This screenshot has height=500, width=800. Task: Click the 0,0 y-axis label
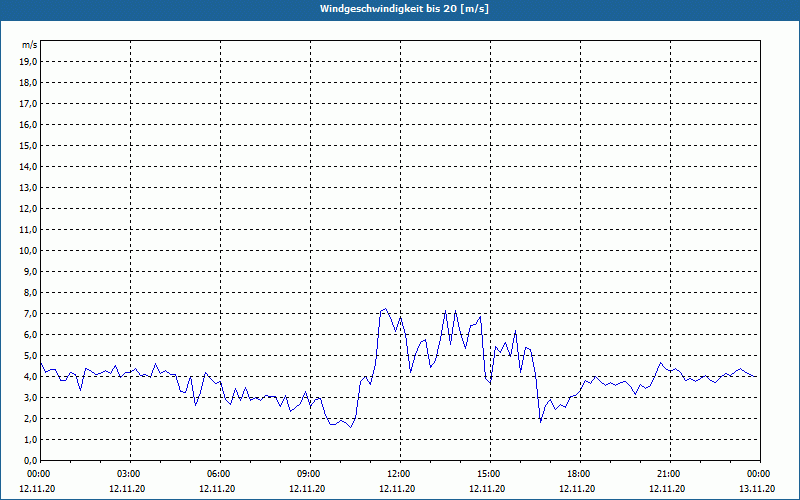(x=30, y=460)
